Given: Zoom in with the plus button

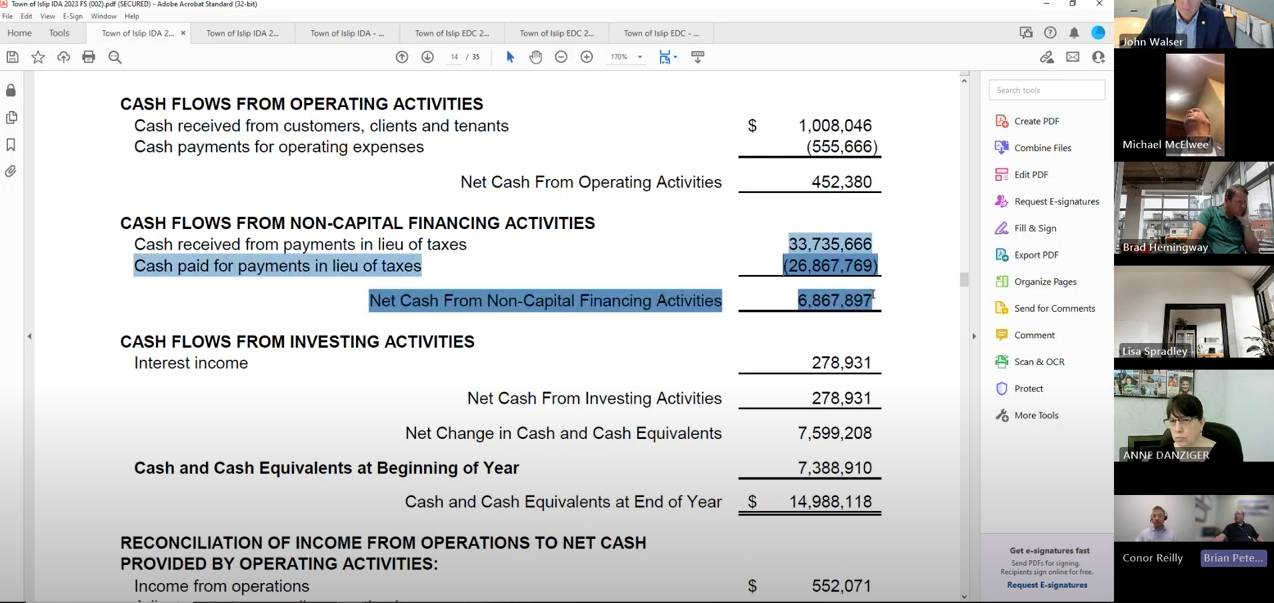Looking at the screenshot, I should (x=587, y=57).
